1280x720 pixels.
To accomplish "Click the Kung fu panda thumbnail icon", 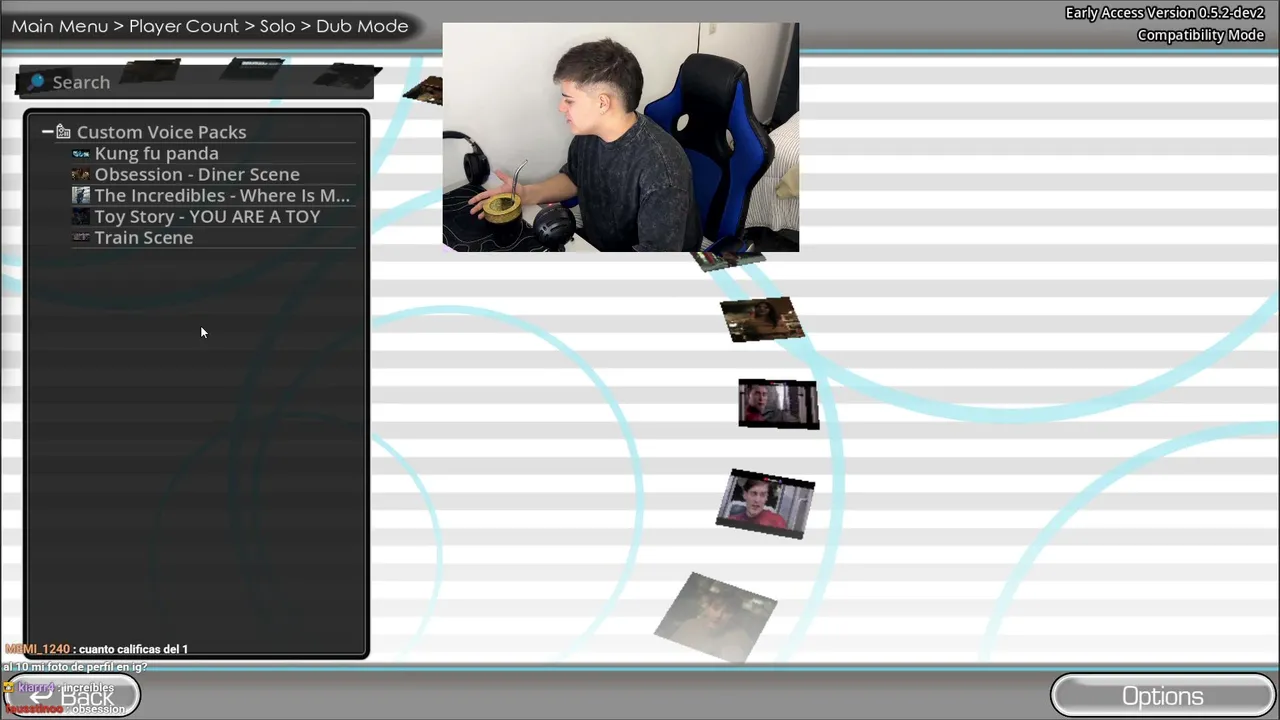I will click(81, 154).
